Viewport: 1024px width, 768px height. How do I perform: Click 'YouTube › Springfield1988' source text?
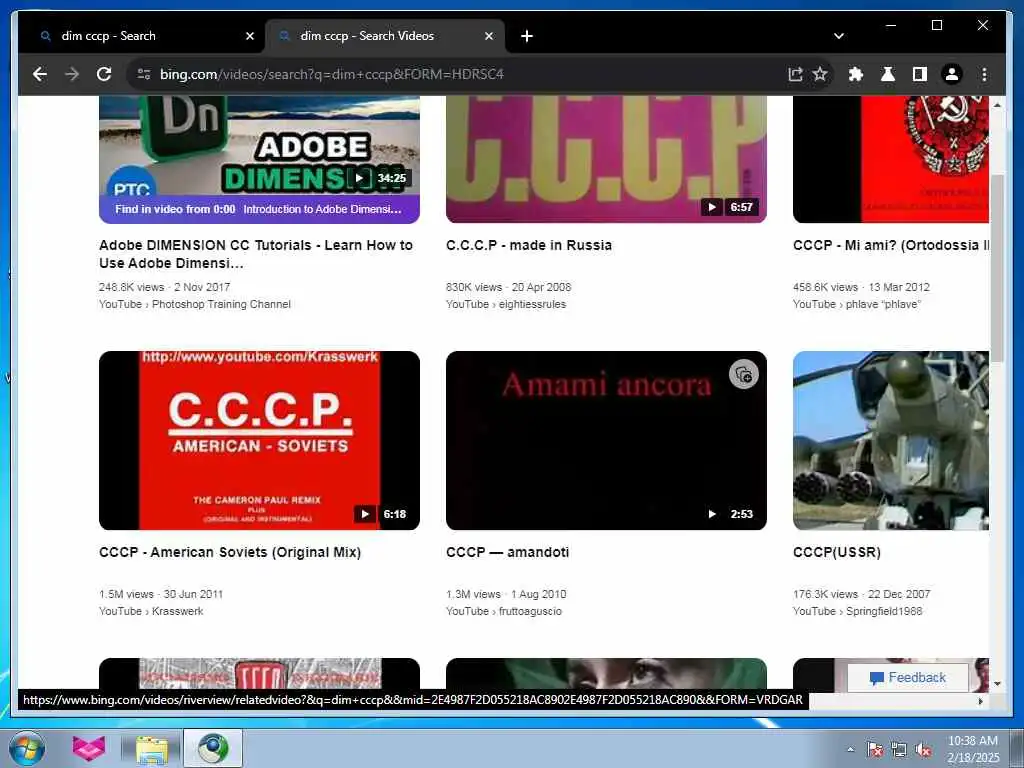coord(857,611)
